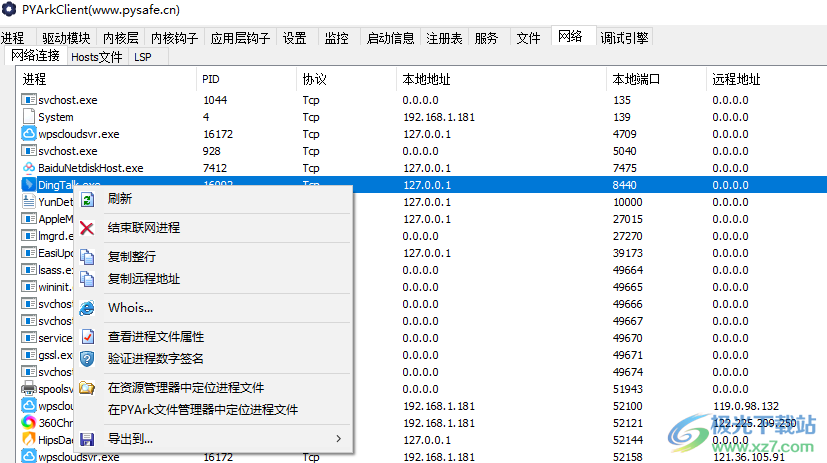Sort by the 协议 column header
The image size is (827, 463).
coord(346,79)
